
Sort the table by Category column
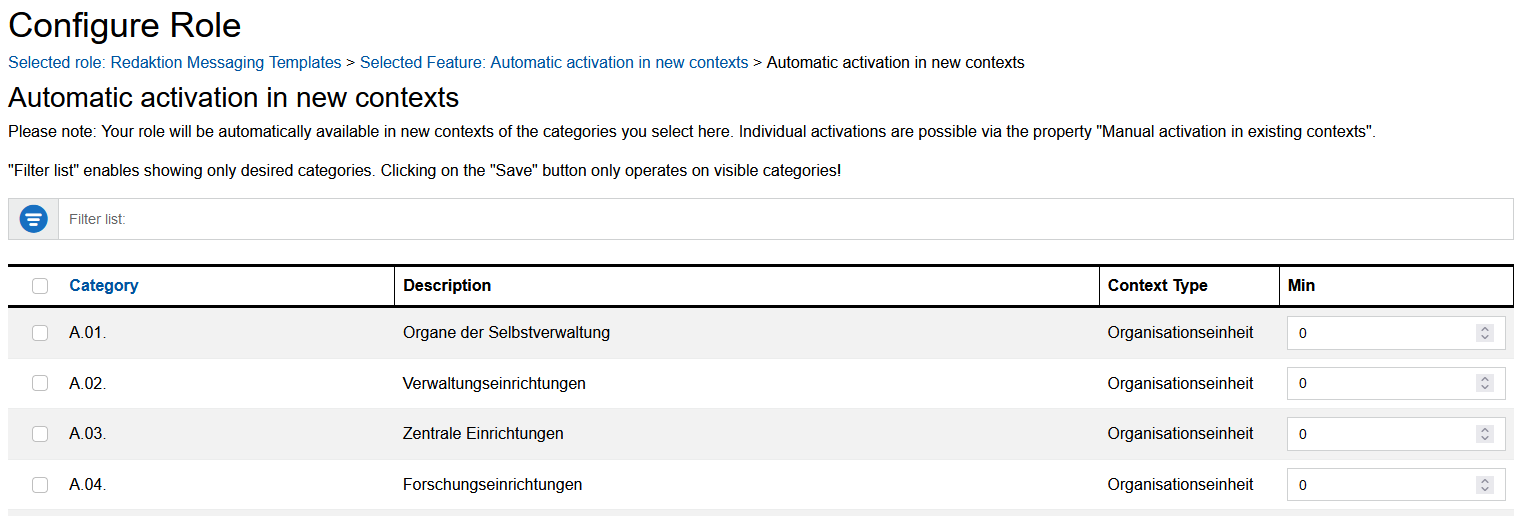[104, 286]
